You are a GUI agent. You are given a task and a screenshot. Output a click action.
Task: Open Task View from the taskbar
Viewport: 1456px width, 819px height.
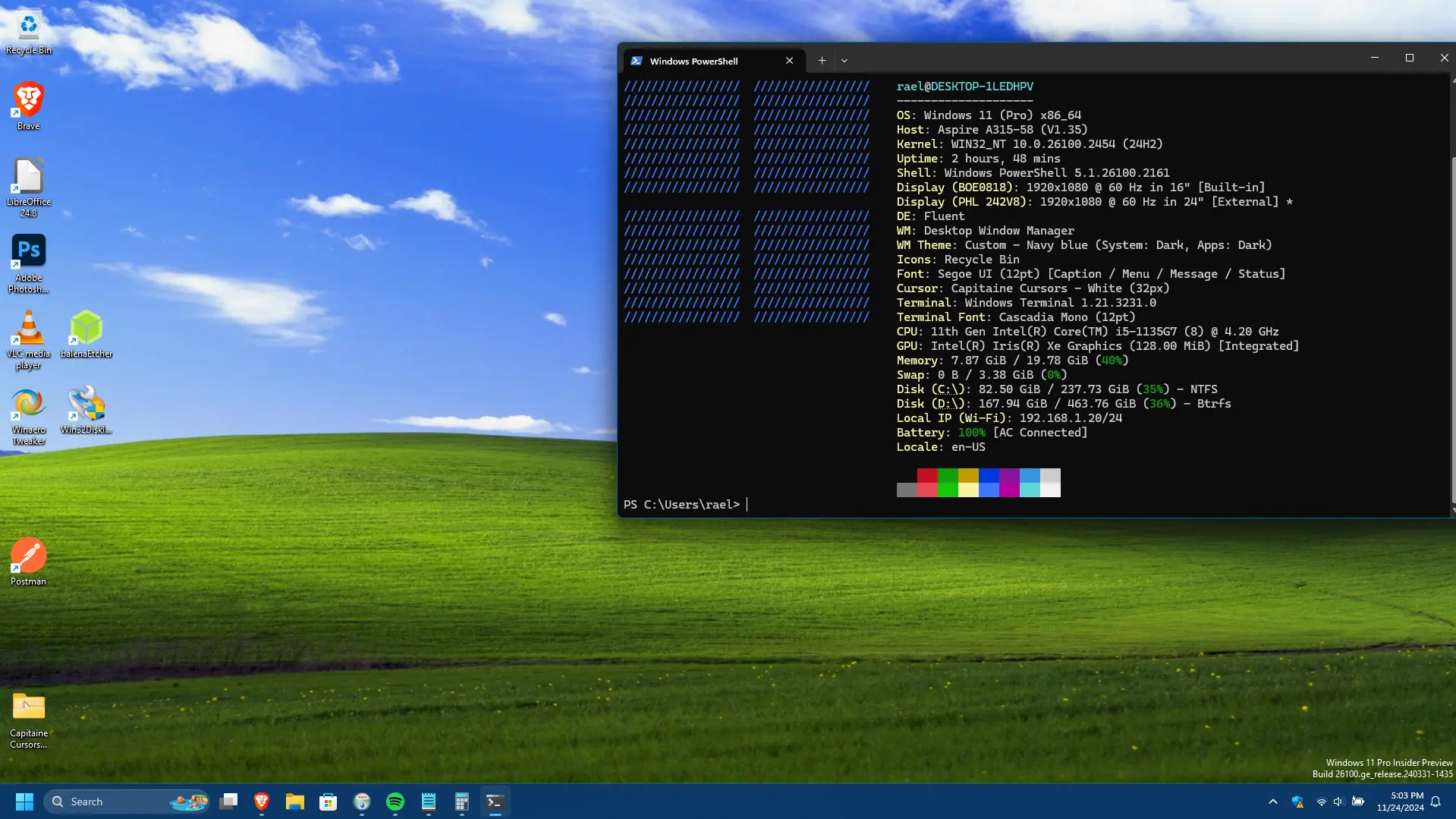click(x=228, y=802)
